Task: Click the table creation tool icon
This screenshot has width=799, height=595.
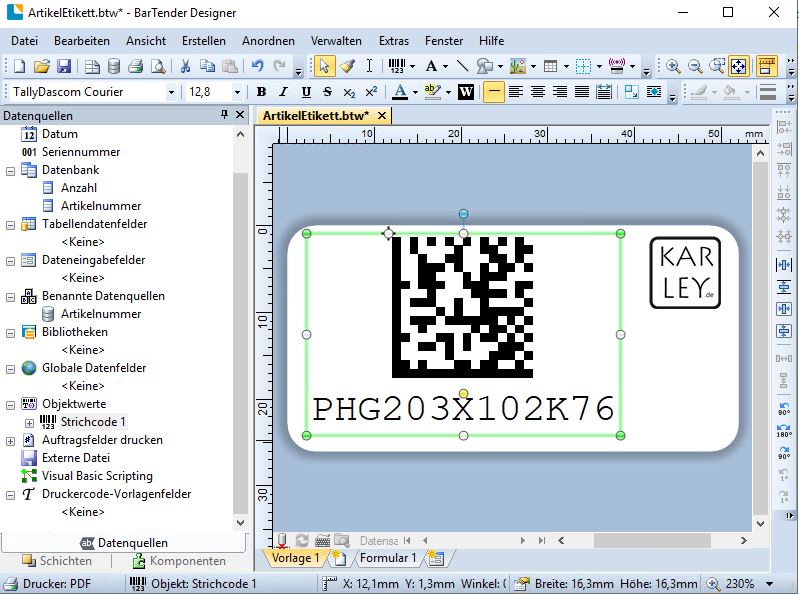Action: (x=550, y=66)
